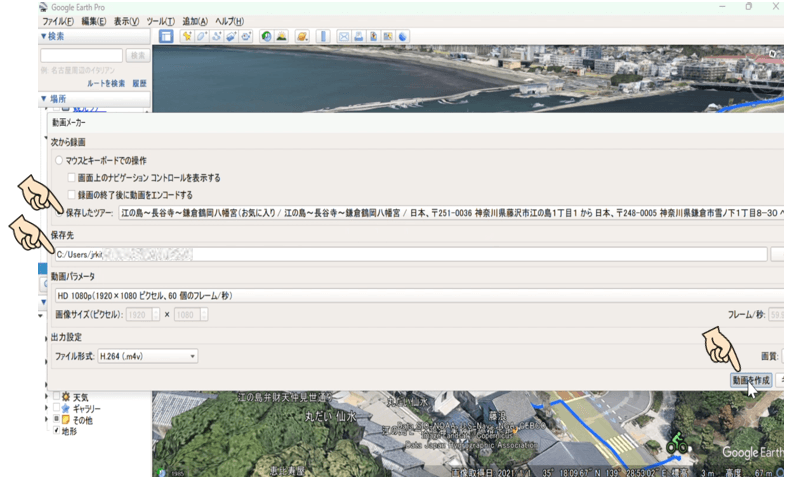Select the Add Polygon tool
Viewport: 786px width, 478px height.
[x=202, y=37]
